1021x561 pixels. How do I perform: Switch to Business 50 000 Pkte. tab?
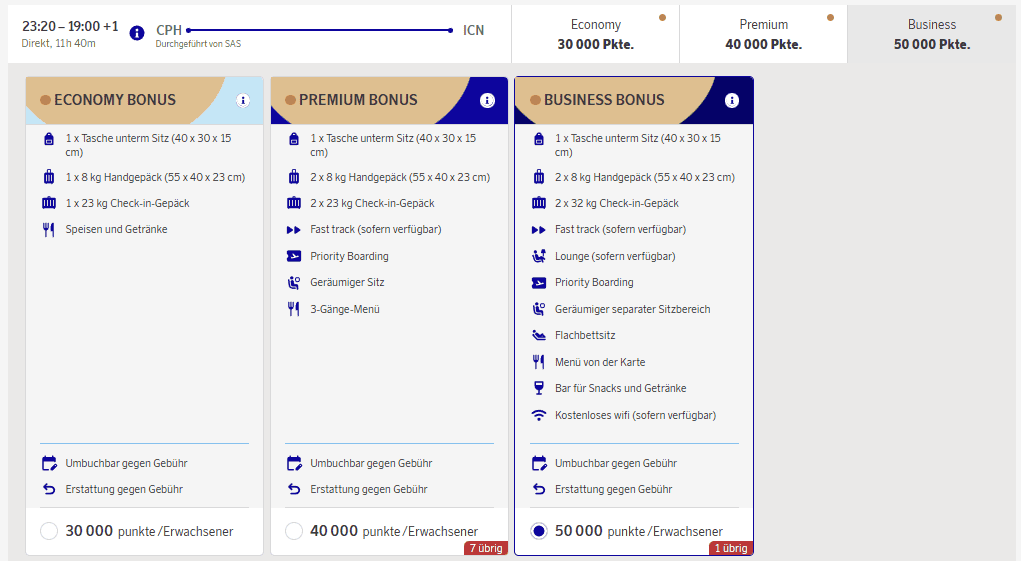pos(931,34)
